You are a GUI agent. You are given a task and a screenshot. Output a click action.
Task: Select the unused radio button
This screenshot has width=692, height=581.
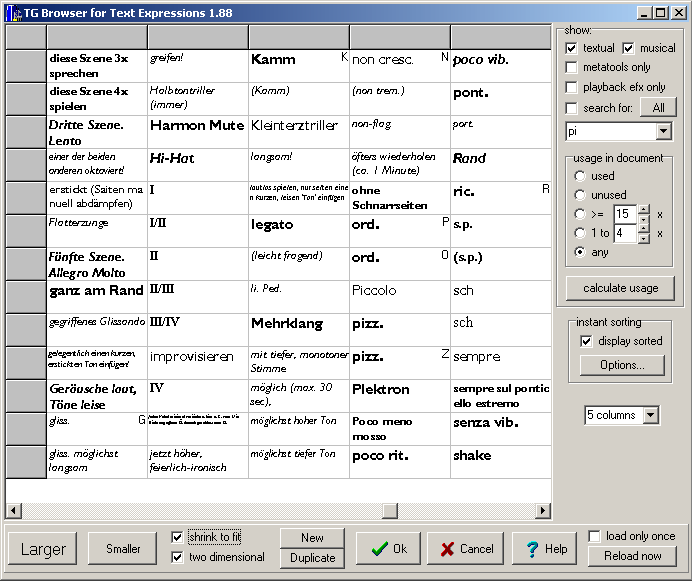click(580, 195)
